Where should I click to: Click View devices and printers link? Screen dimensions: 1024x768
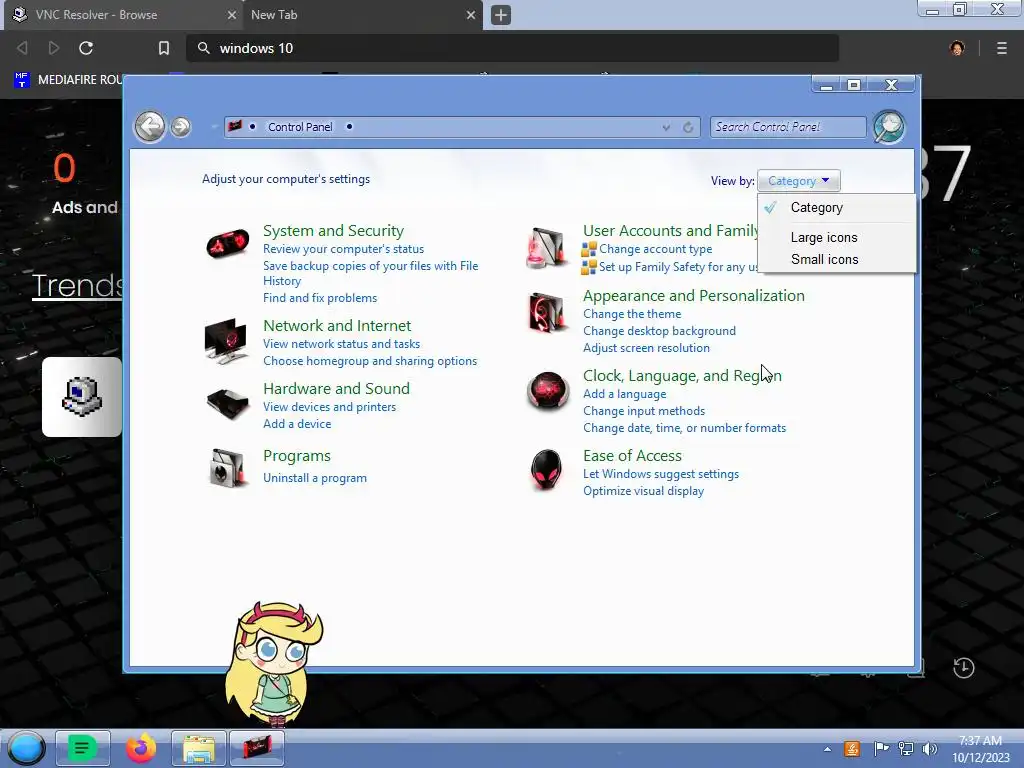click(329, 407)
